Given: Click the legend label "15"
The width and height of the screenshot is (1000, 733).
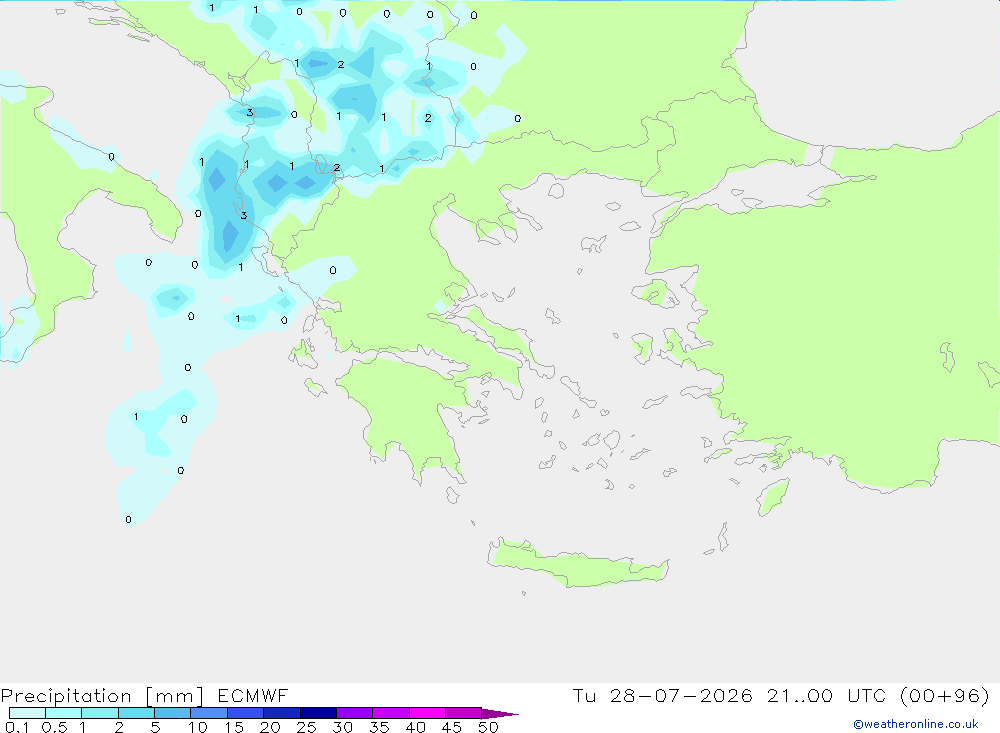Looking at the screenshot, I should pos(234,727).
